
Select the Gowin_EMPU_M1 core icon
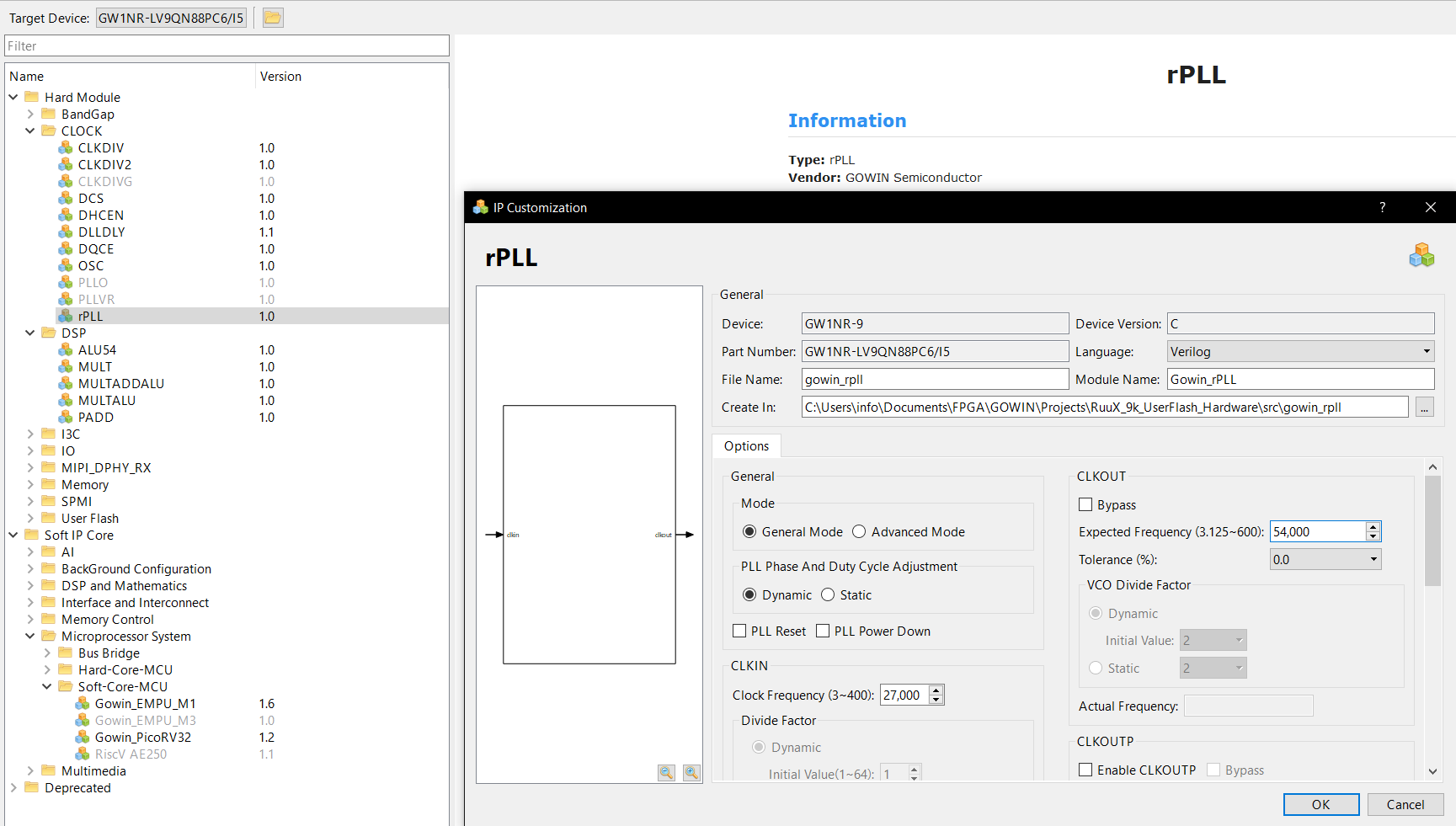[83, 703]
